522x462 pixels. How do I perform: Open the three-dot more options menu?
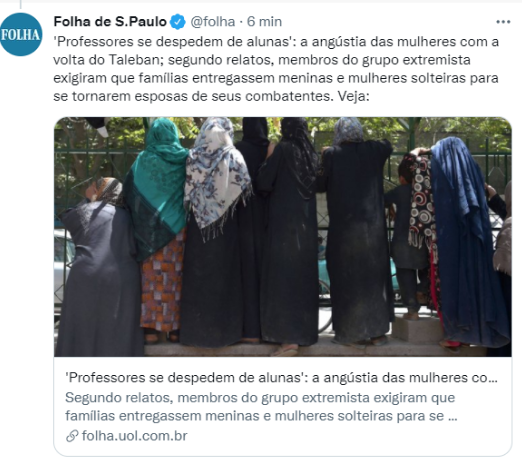point(503,22)
